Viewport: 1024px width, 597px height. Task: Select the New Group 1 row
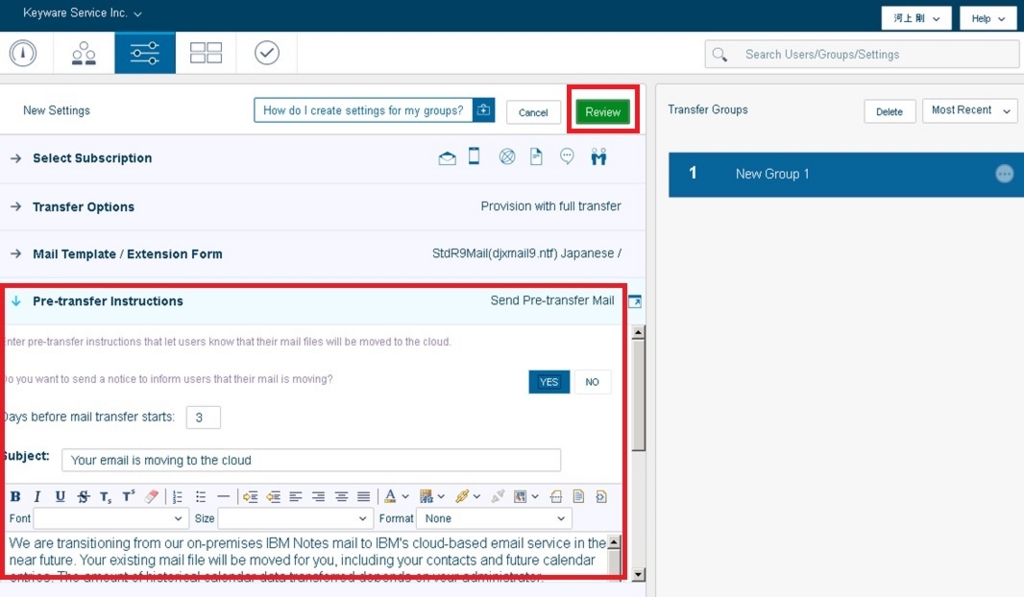pyautogui.click(x=846, y=174)
